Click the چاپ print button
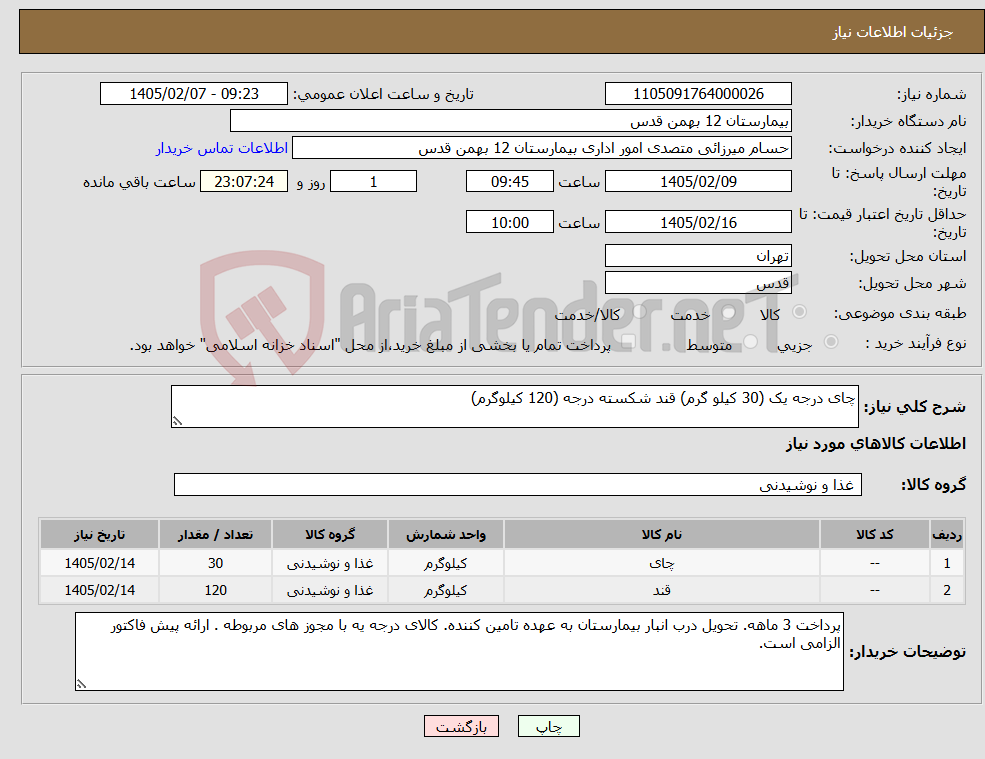This screenshot has height=759, width=985. [x=548, y=726]
